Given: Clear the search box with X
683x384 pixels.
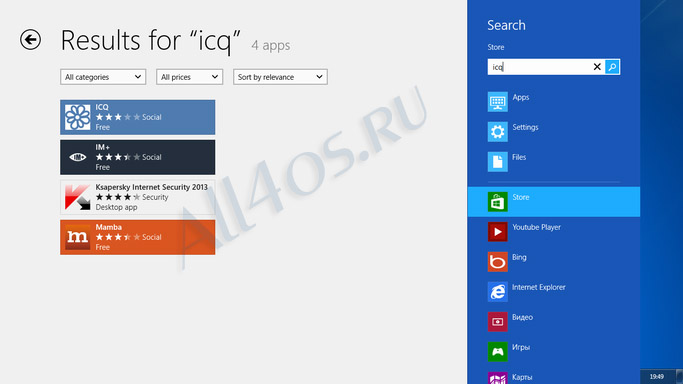Looking at the screenshot, I should 597,67.
